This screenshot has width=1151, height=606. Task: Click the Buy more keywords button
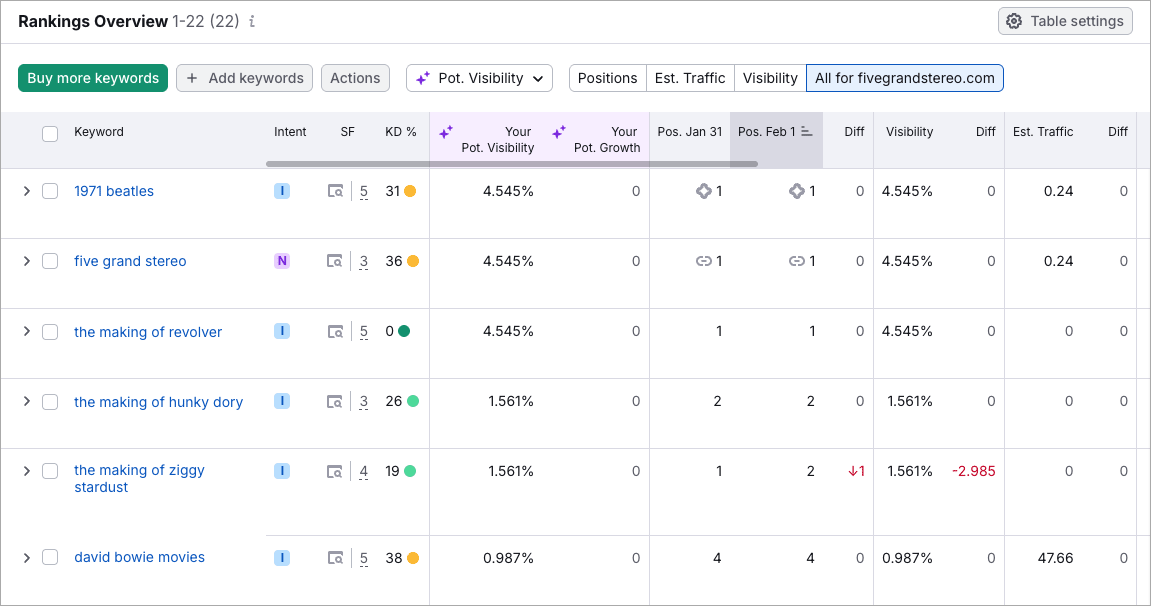point(92,77)
